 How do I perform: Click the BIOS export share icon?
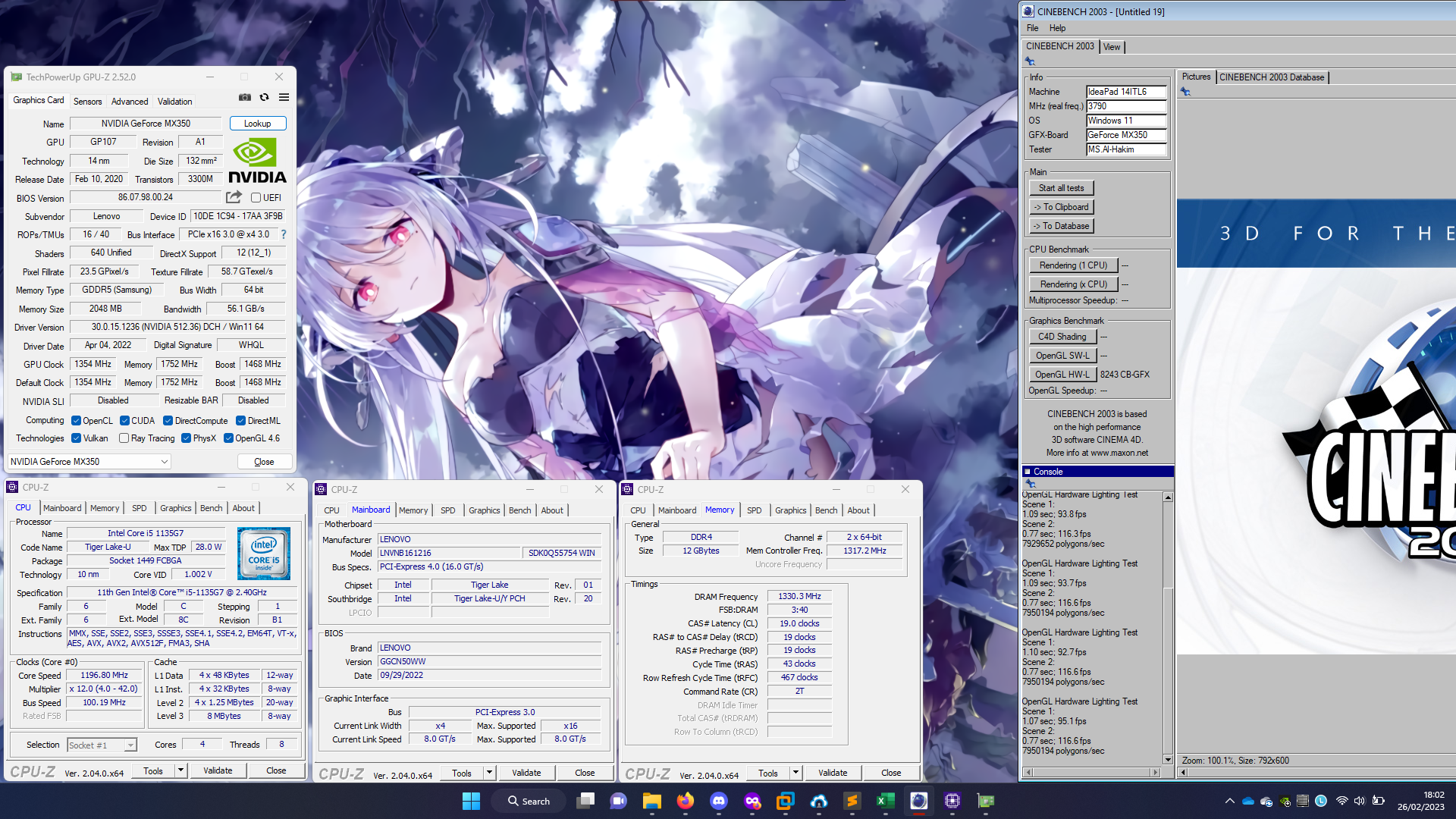click(234, 197)
